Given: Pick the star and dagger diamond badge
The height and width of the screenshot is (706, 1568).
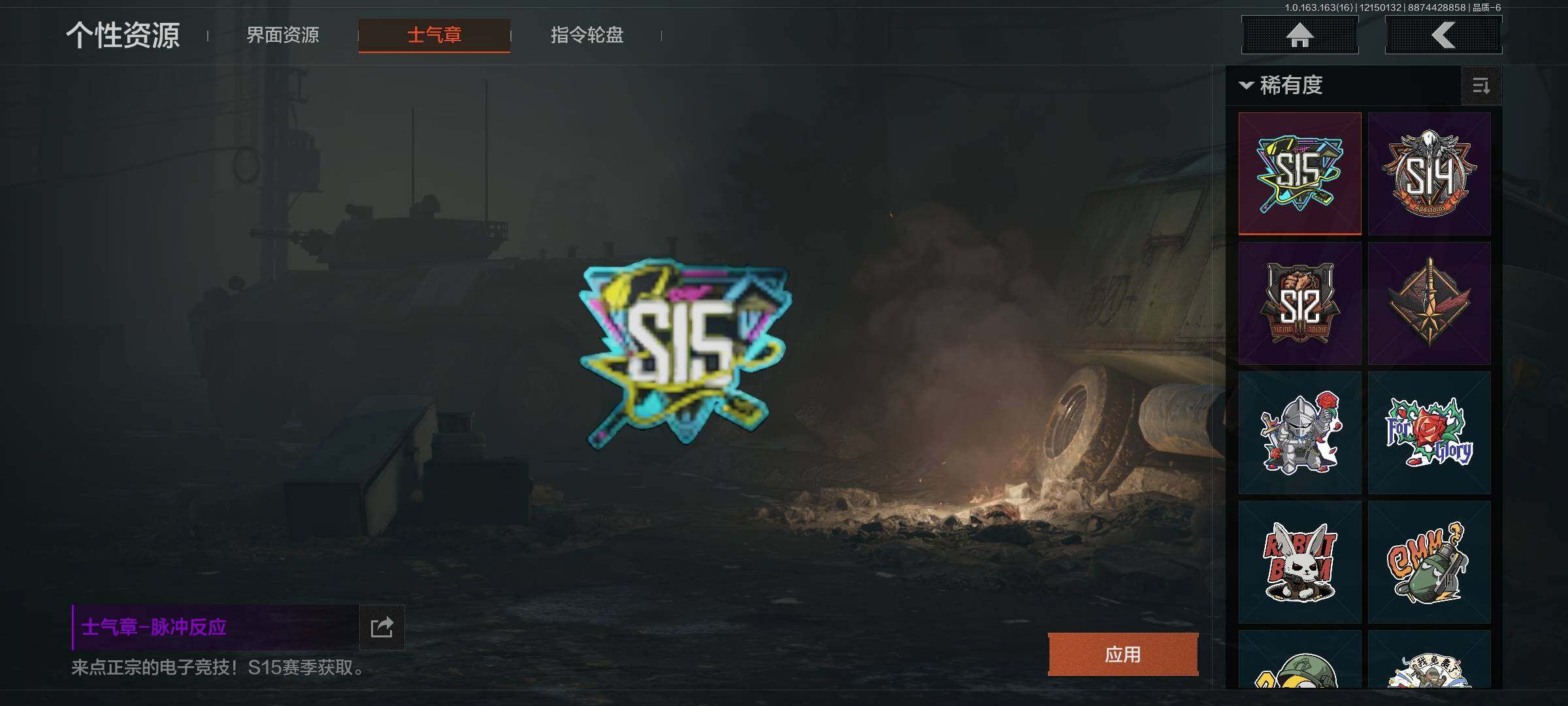Looking at the screenshot, I should [x=1429, y=303].
